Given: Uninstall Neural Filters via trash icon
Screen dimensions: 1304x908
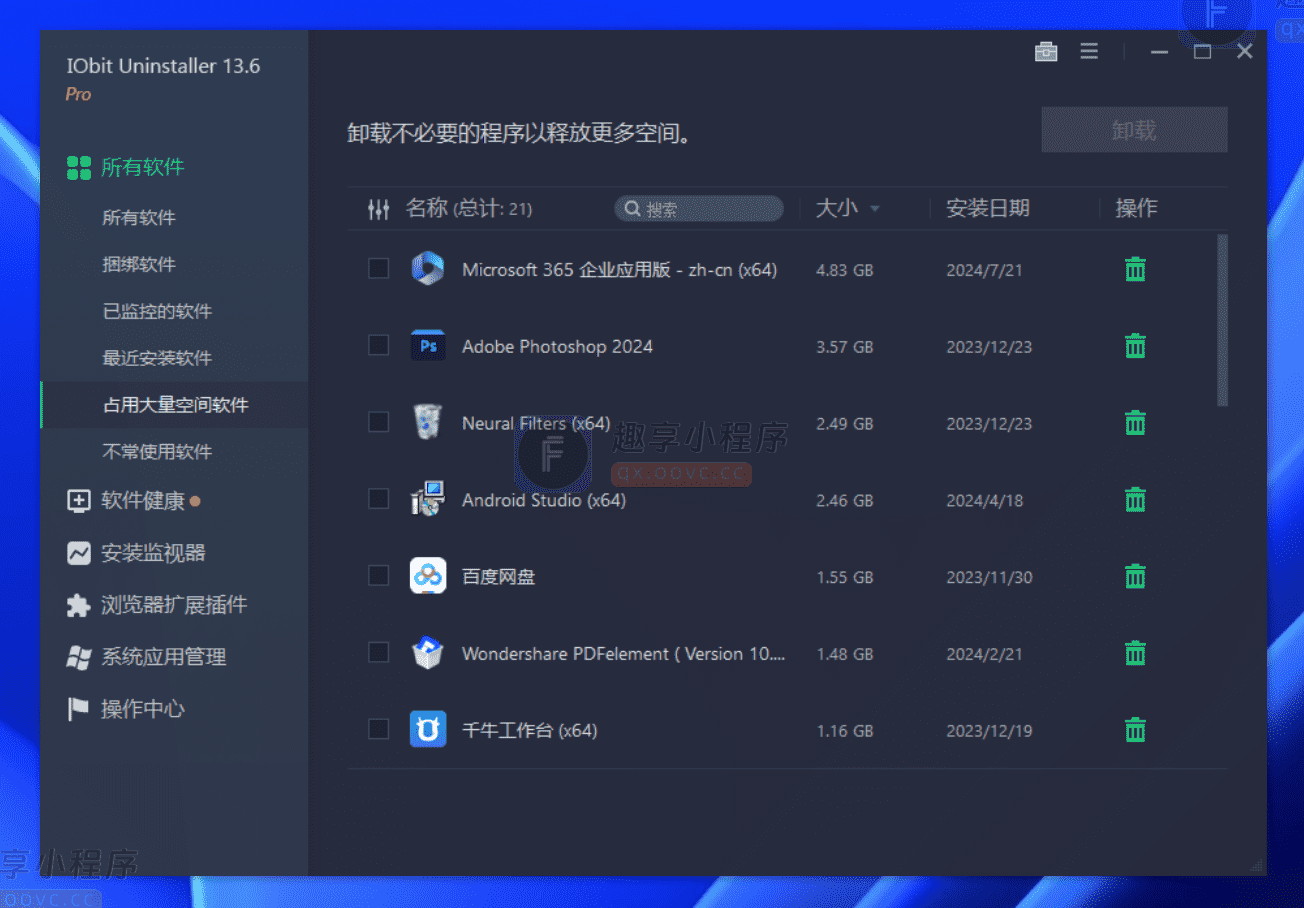Looking at the screenshot, I should click(x=1135, y=423).
